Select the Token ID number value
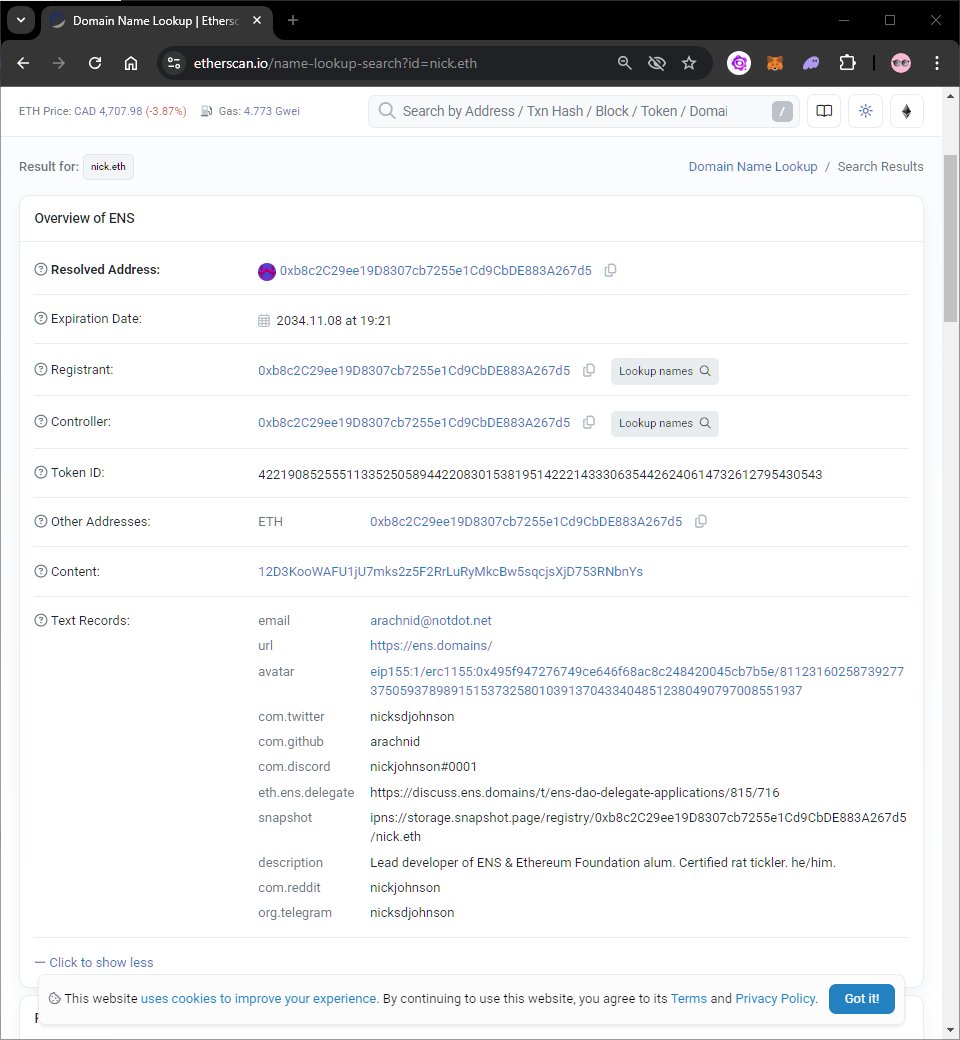The height and width of the screenshot is (1040, 960). point(540,474)
